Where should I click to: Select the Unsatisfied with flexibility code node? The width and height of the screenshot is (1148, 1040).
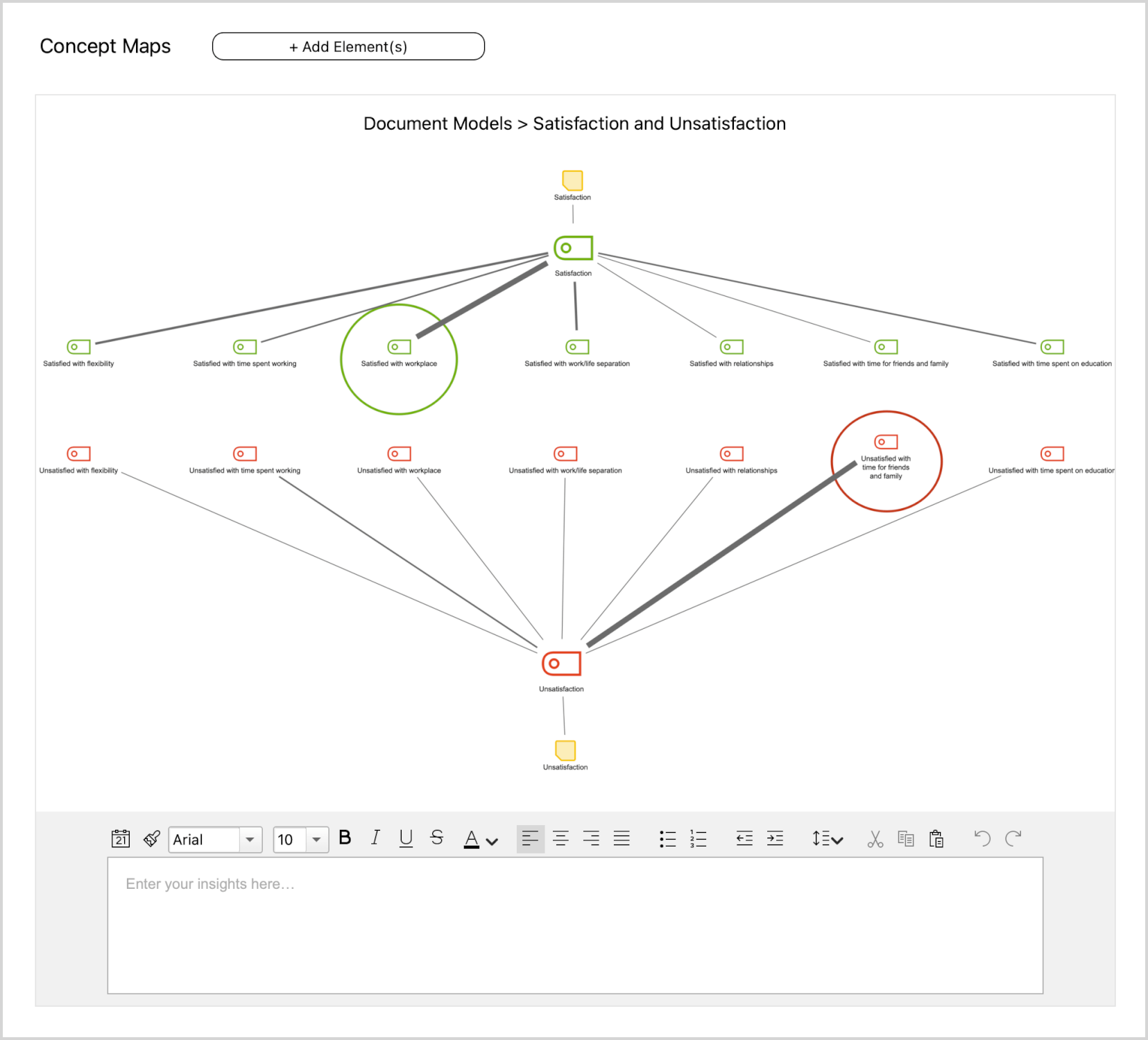tap(78, 453)
